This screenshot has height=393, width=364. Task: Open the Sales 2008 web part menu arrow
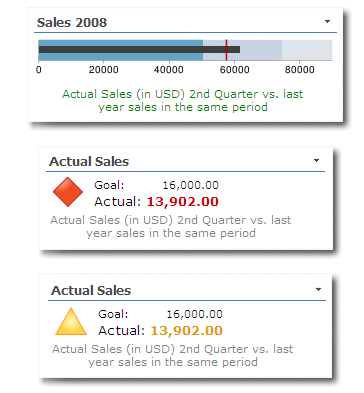[327, 22]
